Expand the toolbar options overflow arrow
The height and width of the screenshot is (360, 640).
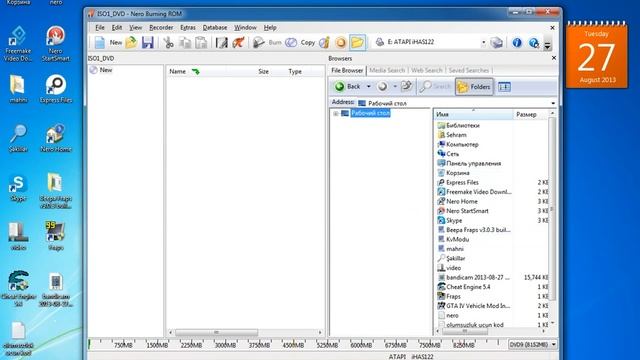[x=548, y=45]
